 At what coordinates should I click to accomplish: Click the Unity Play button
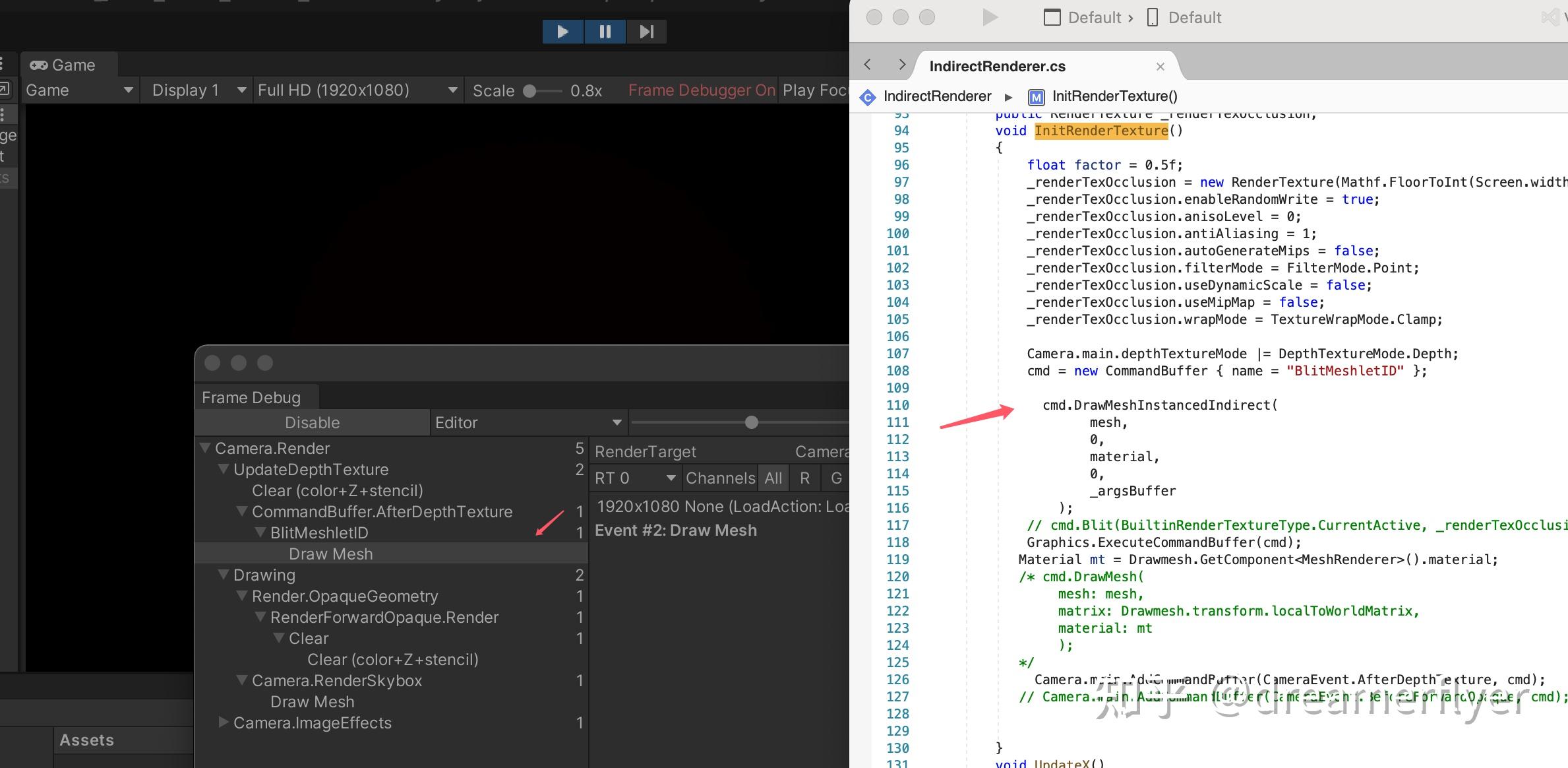(x=562, y=31)
